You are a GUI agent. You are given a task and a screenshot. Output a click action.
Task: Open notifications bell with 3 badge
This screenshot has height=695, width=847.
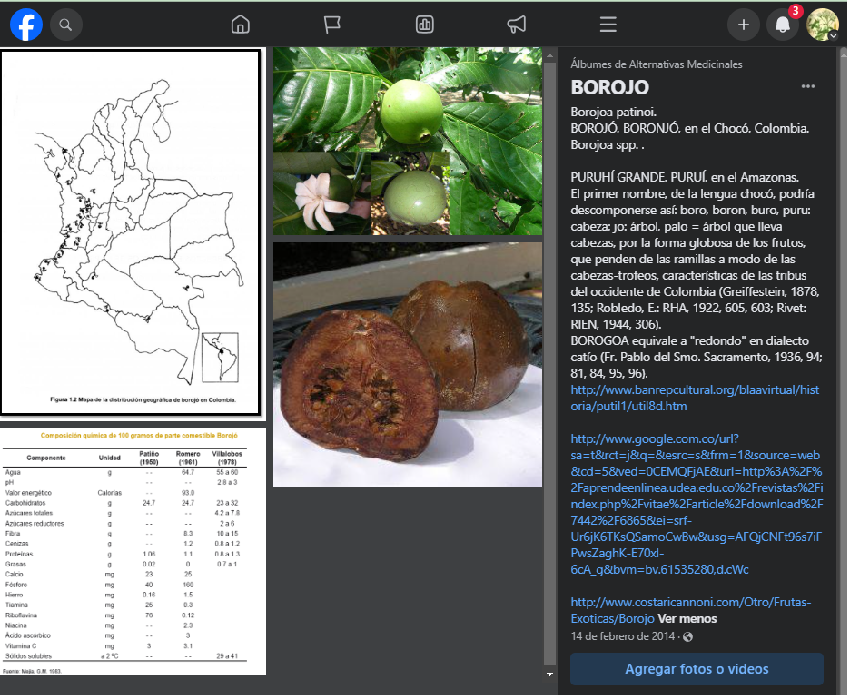tap(783, 25)
